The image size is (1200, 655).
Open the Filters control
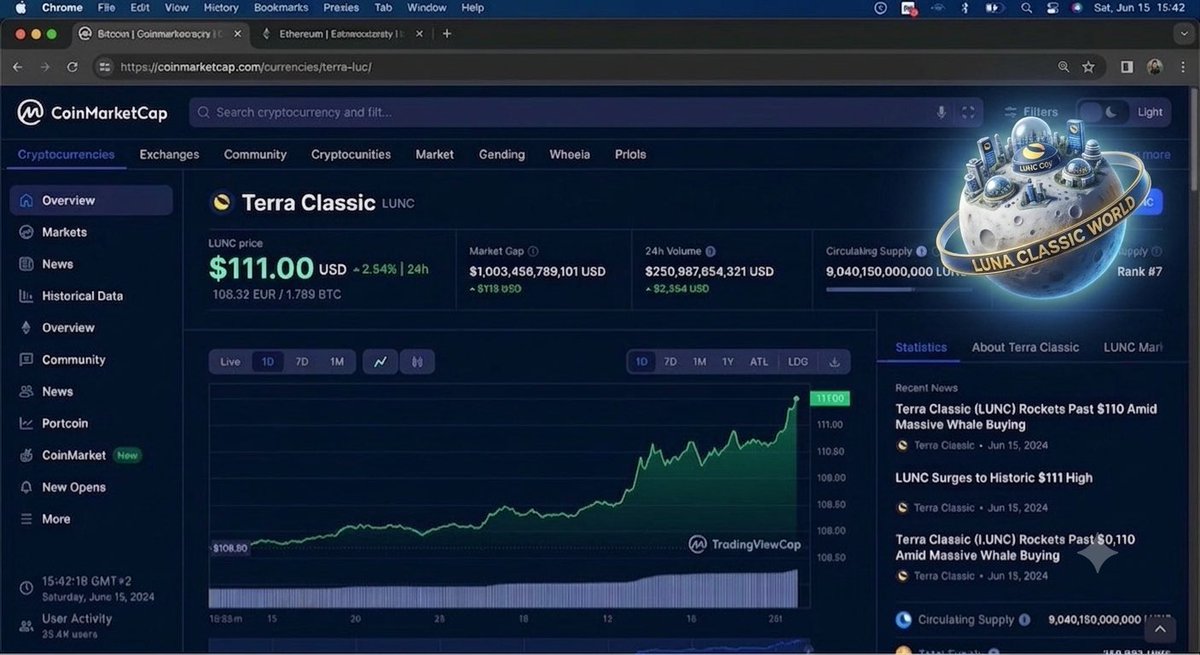(1031, 112)
